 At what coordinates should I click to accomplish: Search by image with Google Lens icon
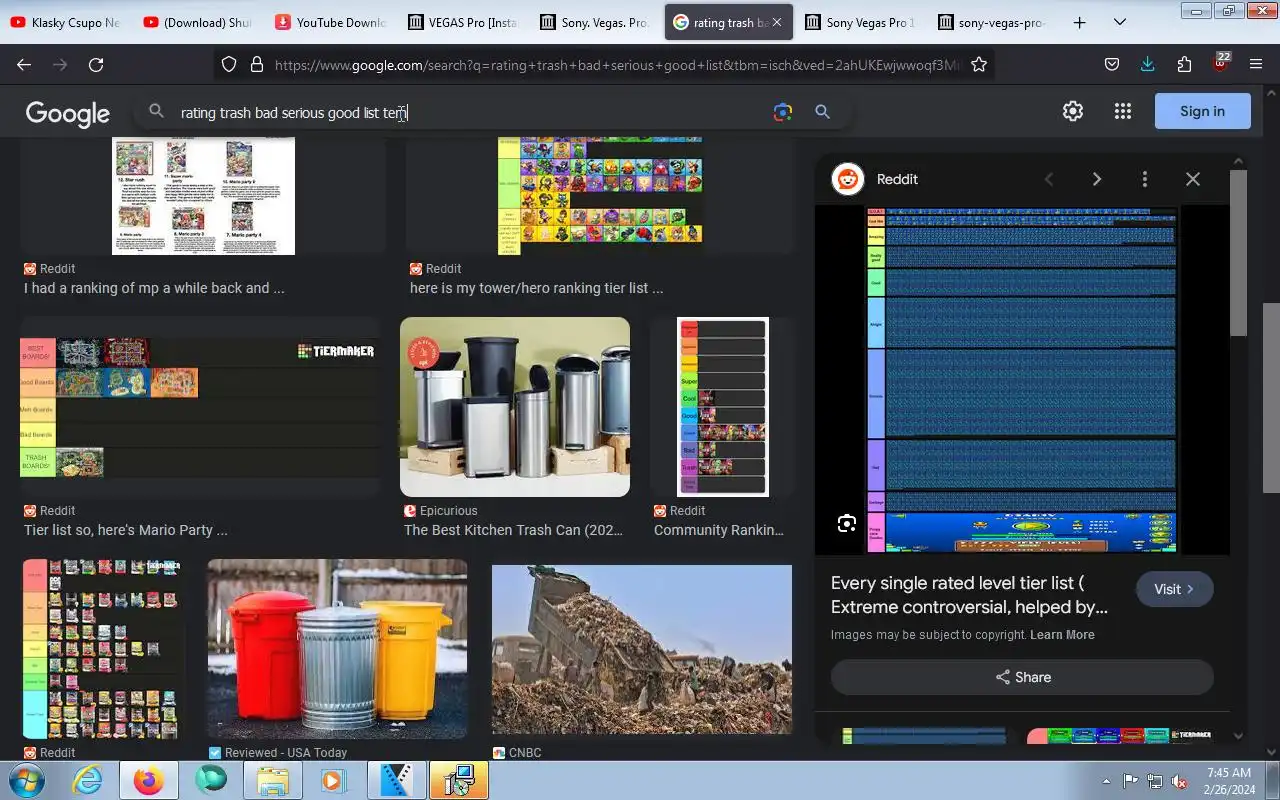point(783,112)
